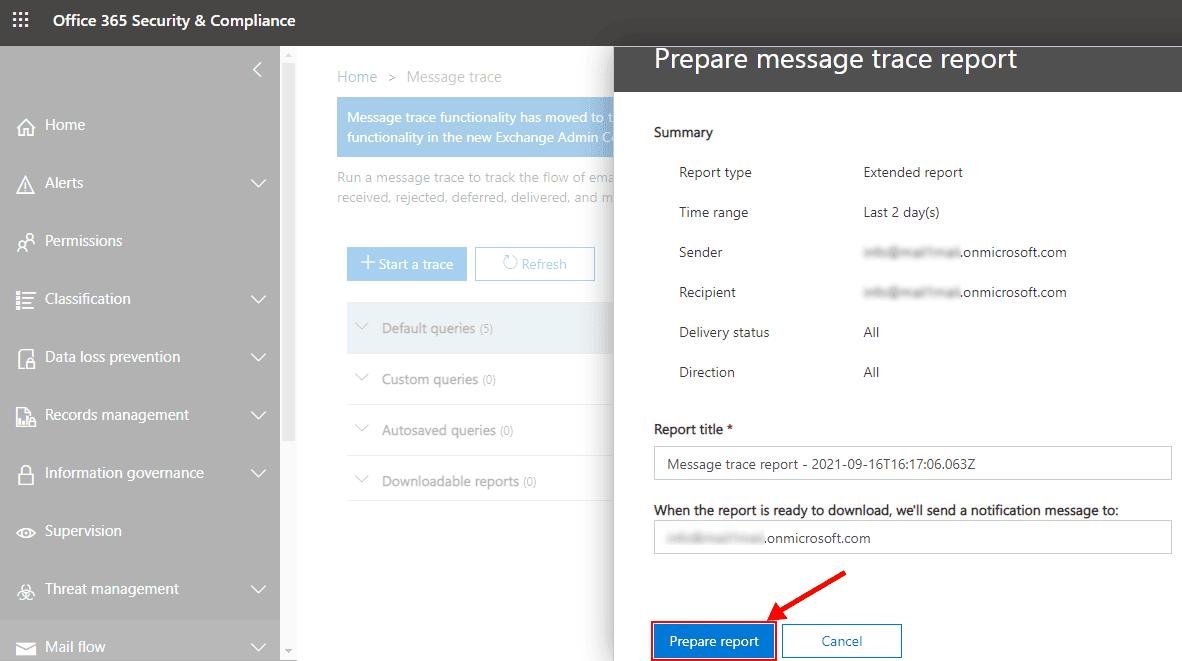
Task: Click the Supervision eye icon
Action: tap(26, 532)
